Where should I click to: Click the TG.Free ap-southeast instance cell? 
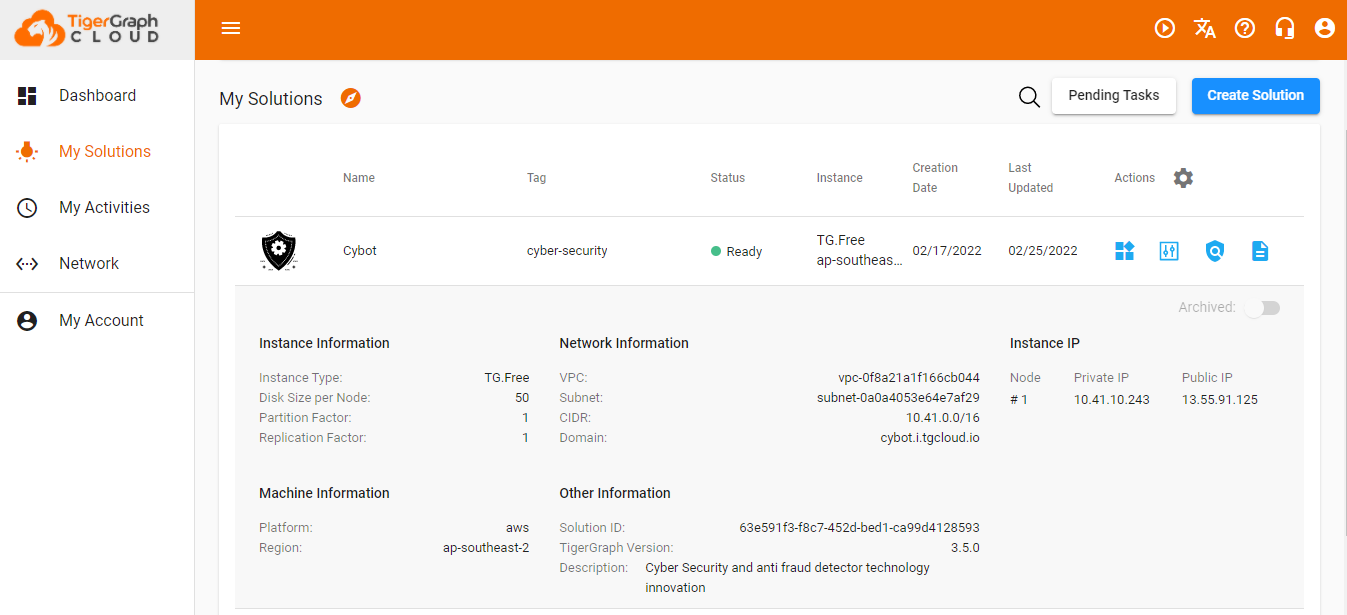[x=860, y=250]
